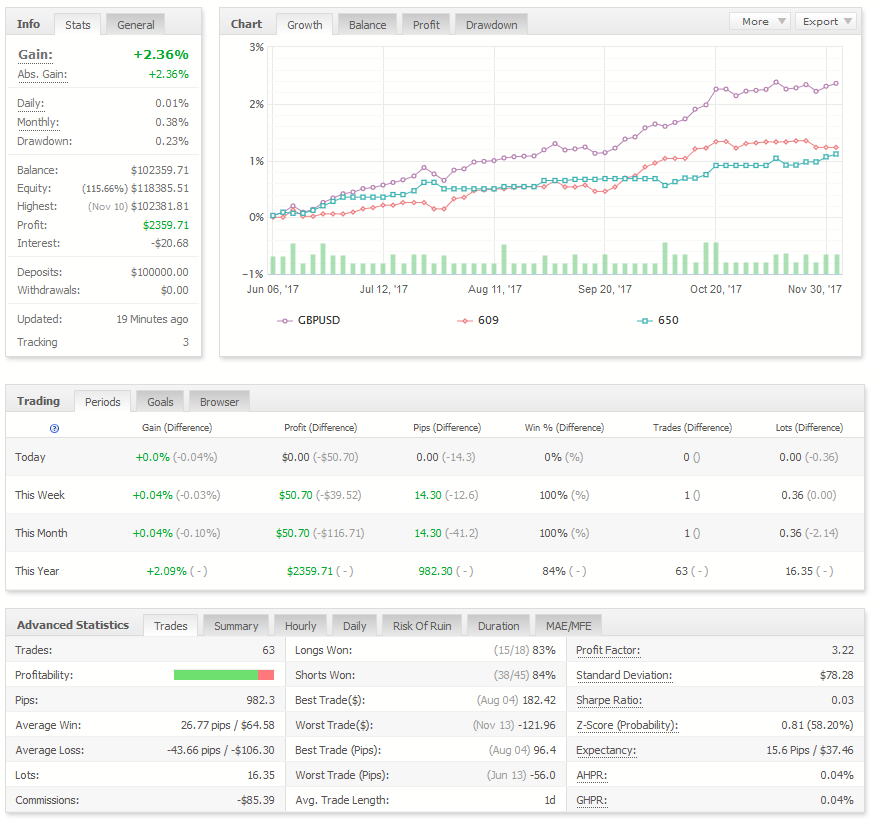Select the This Year row label

pos(37,571)
